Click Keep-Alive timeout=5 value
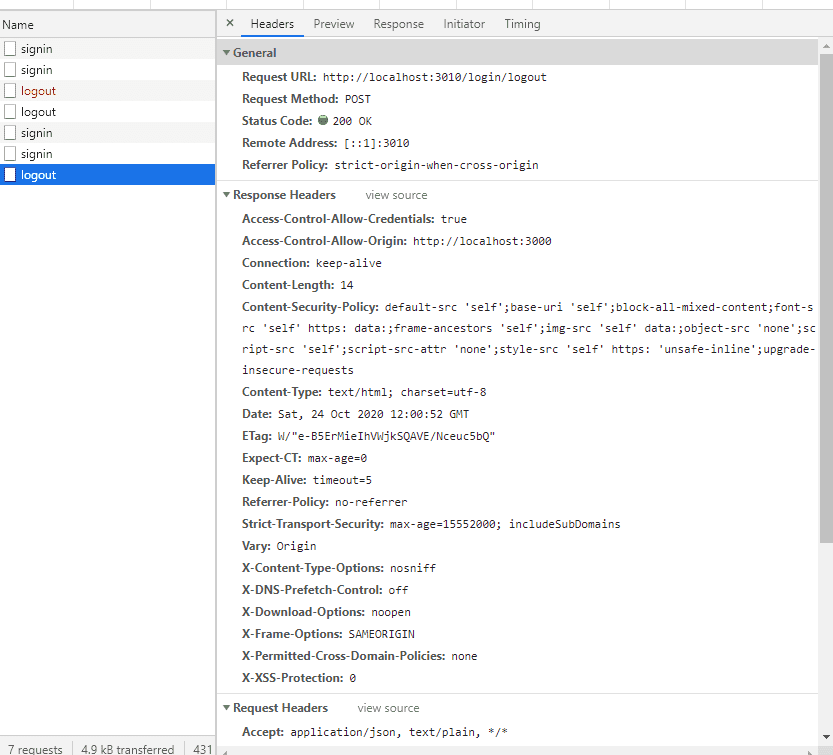The height and width of the screenshot is (755, 833). pos(342,480)
